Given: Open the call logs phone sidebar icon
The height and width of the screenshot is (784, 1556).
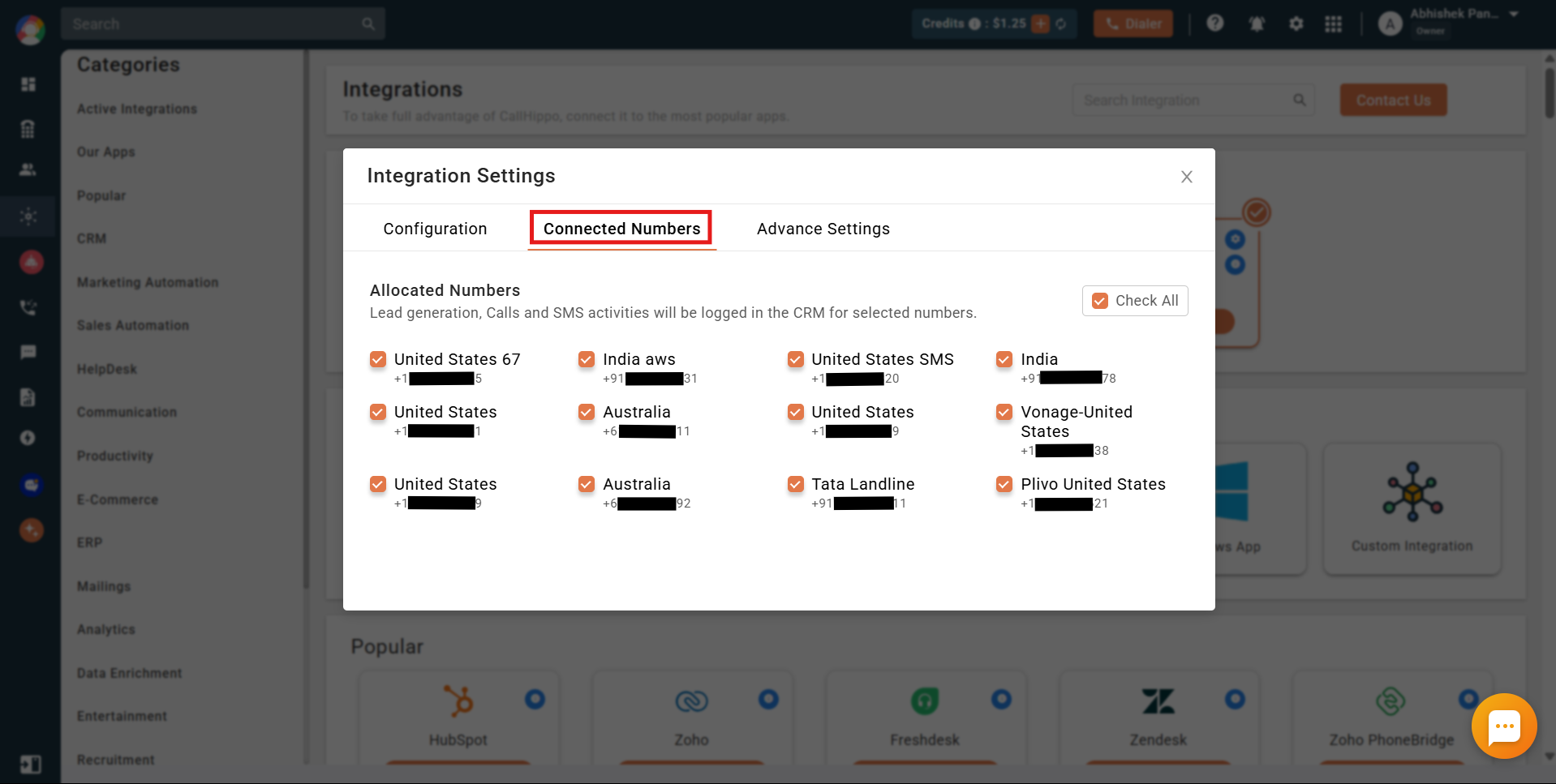Looking at the screenshot, I should (28, 307).
